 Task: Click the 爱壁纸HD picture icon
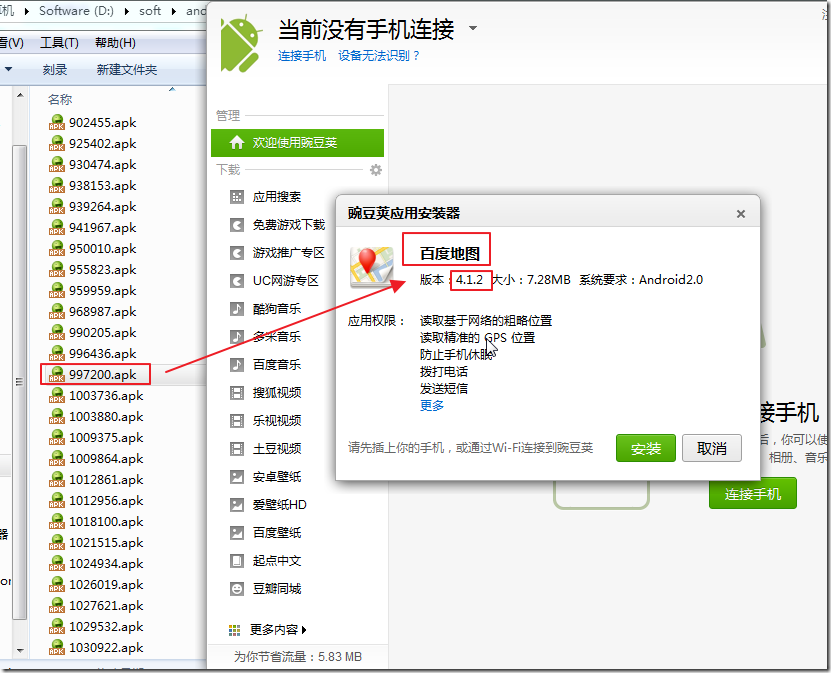(237, 504)
